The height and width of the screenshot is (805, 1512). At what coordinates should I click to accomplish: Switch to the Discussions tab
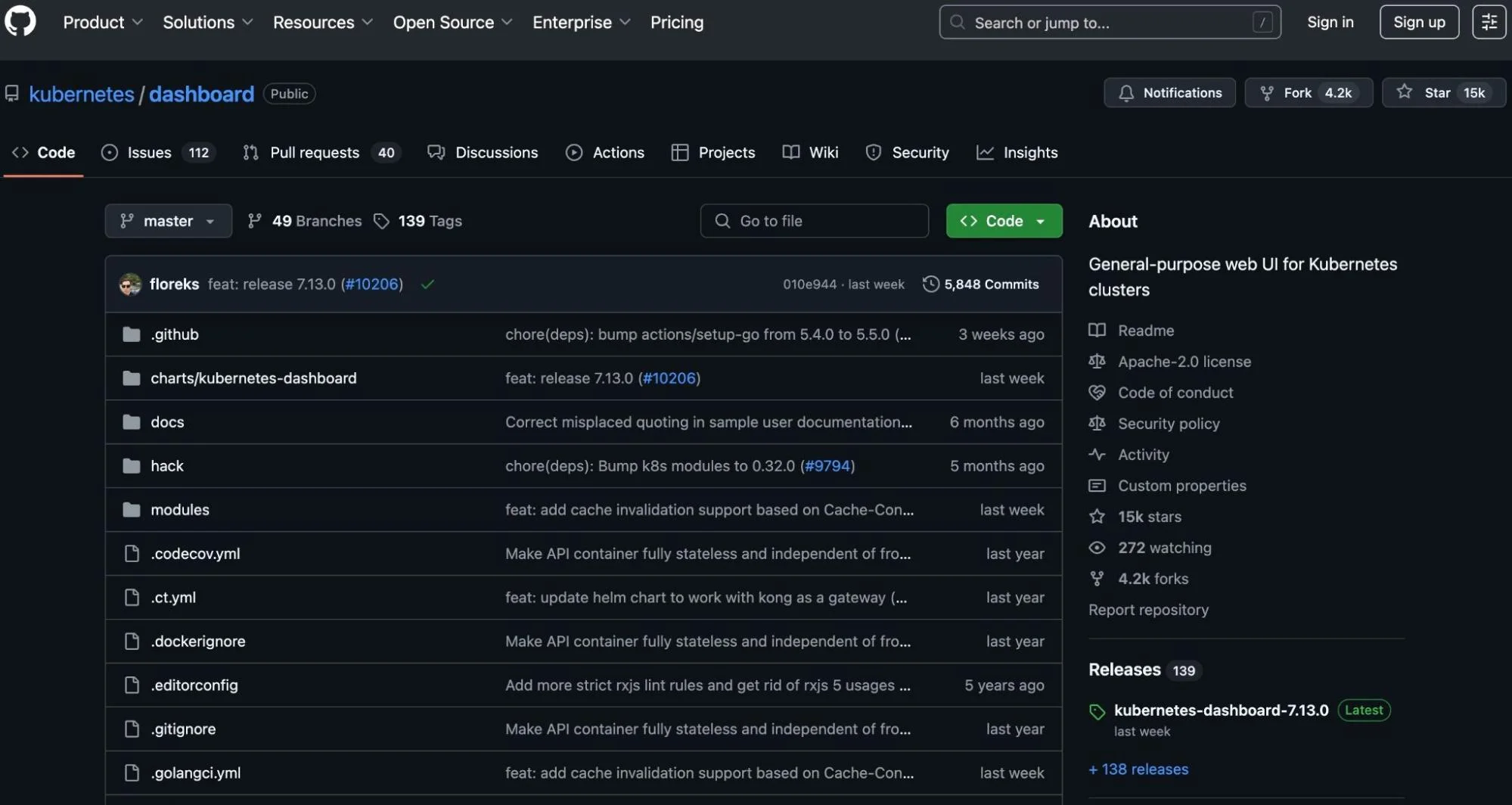pos(483,153)
